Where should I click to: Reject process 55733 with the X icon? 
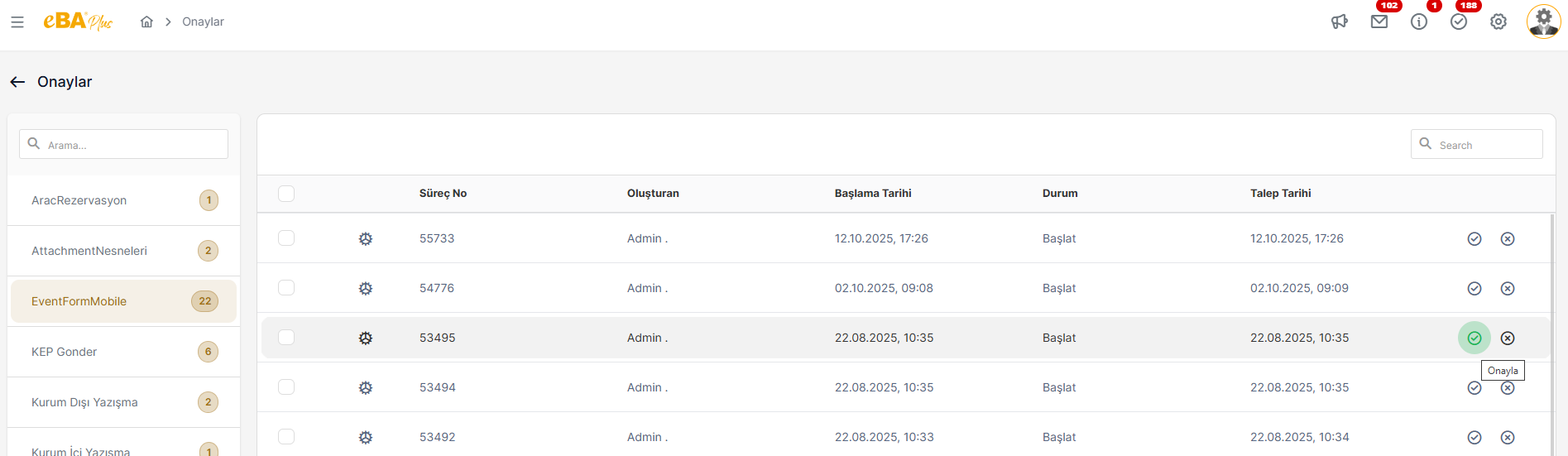pyautogui.click(x=1508, y=239)
